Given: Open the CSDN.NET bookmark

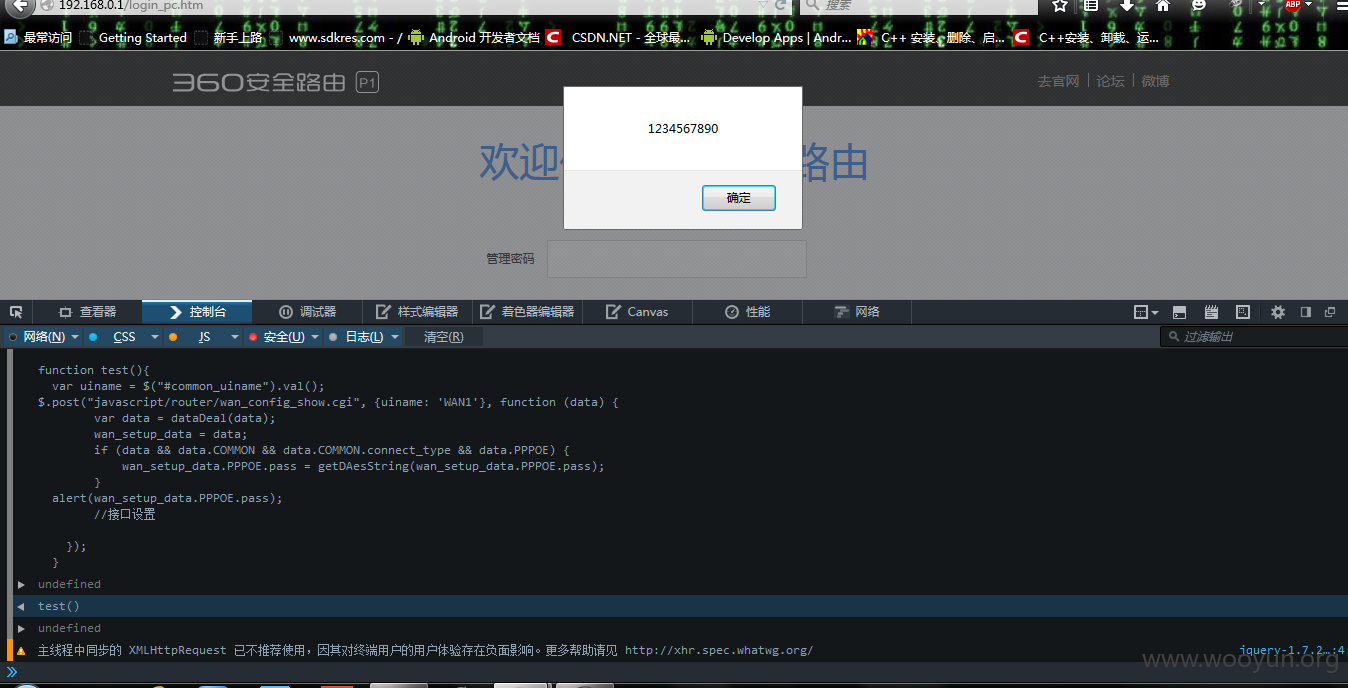Looking at the screenshot, I should tap(618, 38).
